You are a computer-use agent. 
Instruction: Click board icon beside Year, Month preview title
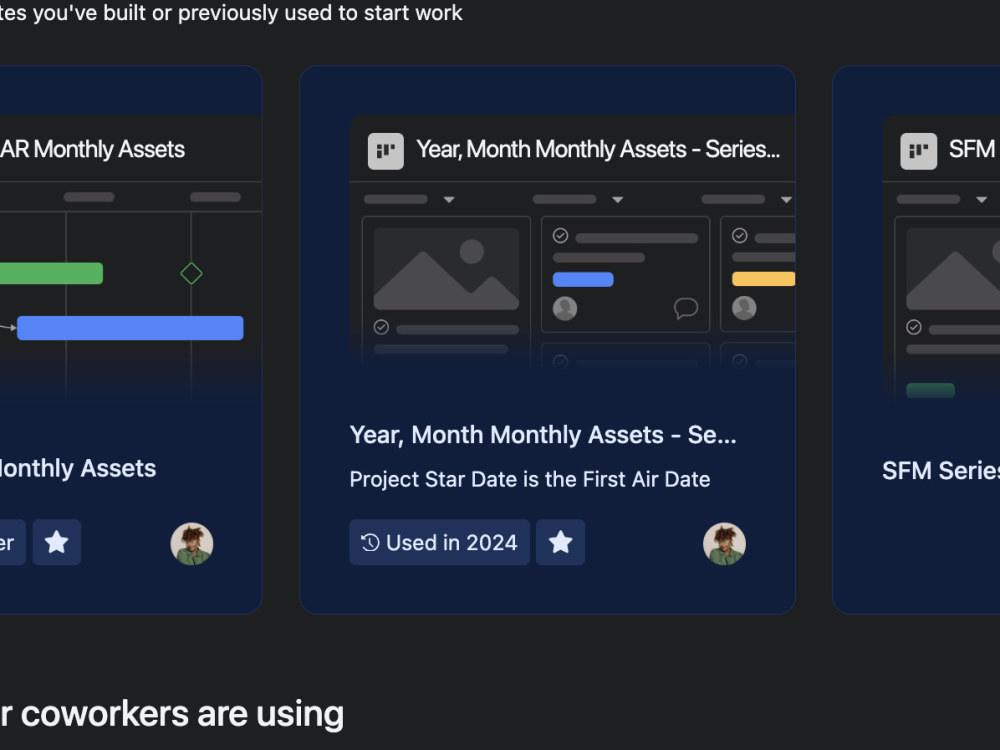tap(386, 151)
